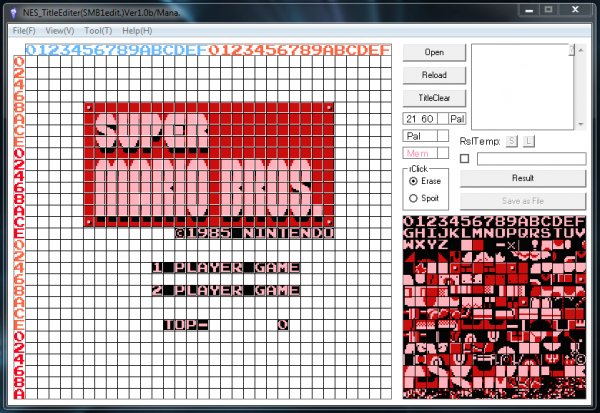Click the 'TOP-' text on the canvas

(186, 325)
